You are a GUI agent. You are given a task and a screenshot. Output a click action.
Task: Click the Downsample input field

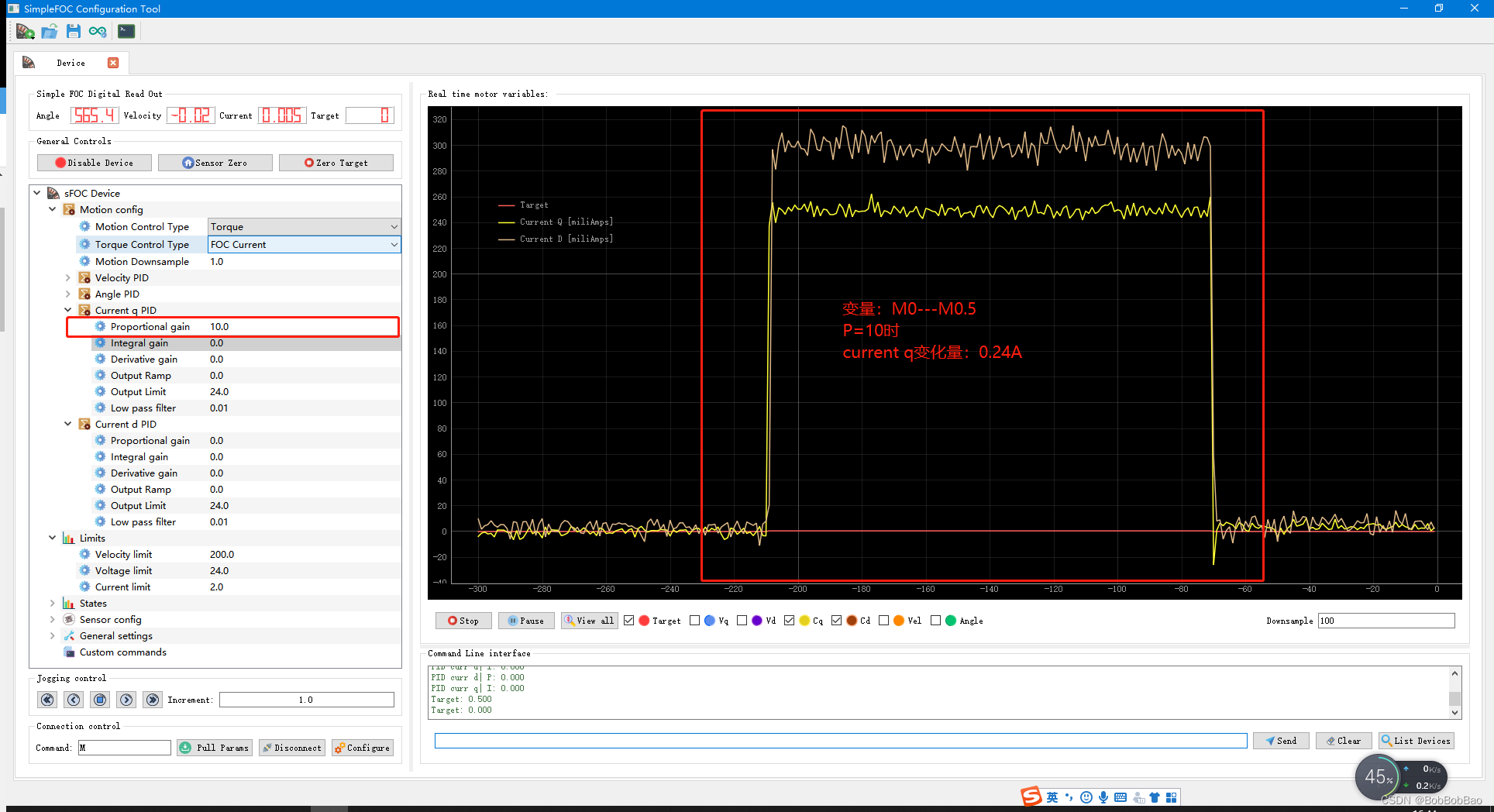coord(1386,621)
